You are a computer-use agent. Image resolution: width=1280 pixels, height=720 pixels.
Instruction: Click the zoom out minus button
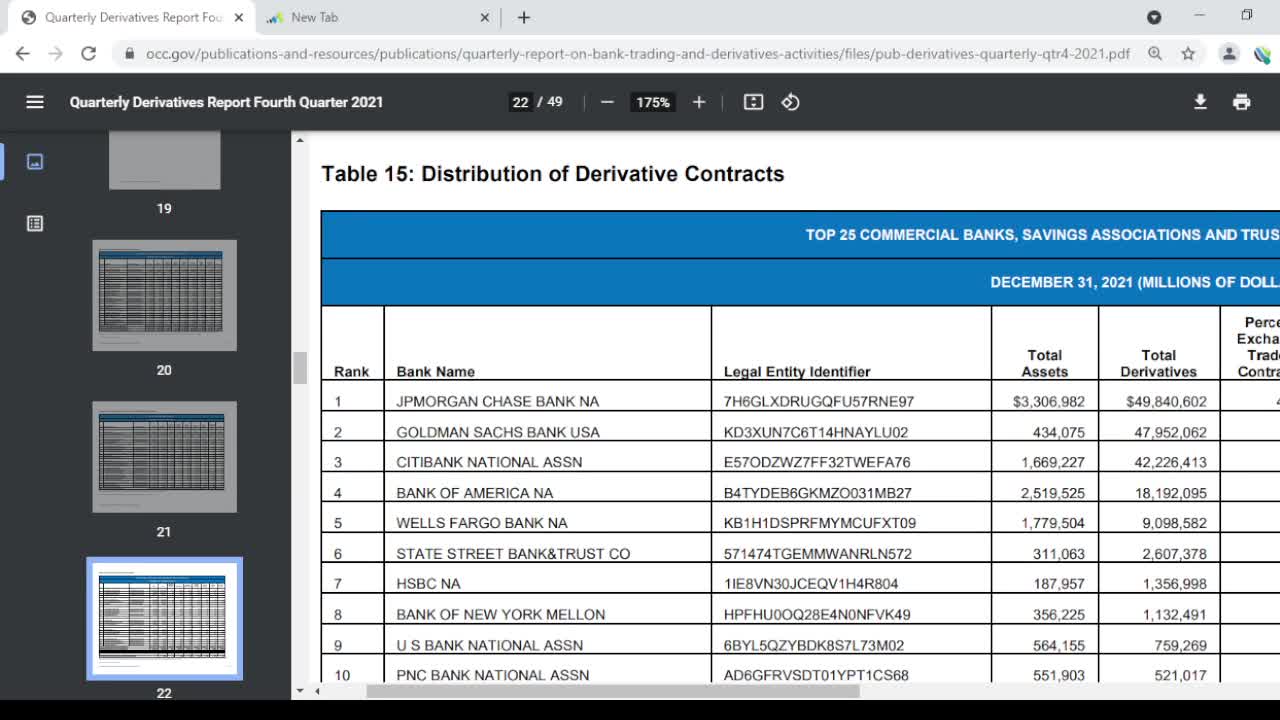[607, 102]
